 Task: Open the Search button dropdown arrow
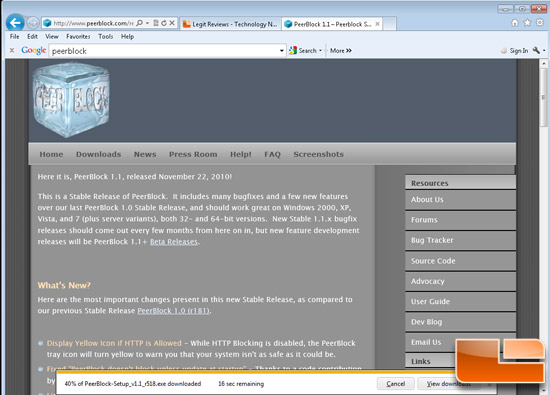[320, 51]
